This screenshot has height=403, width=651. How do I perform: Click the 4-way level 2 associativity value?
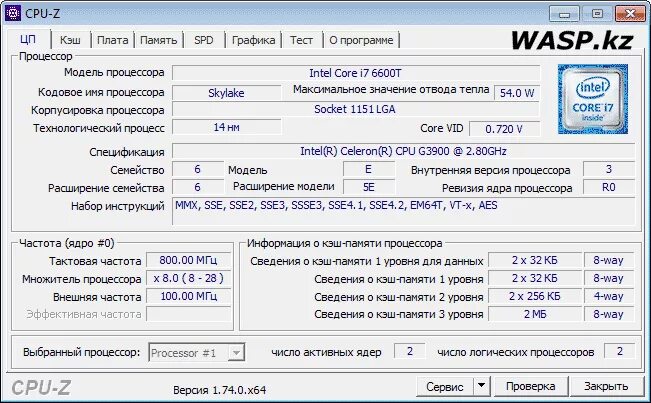point(608,296)
